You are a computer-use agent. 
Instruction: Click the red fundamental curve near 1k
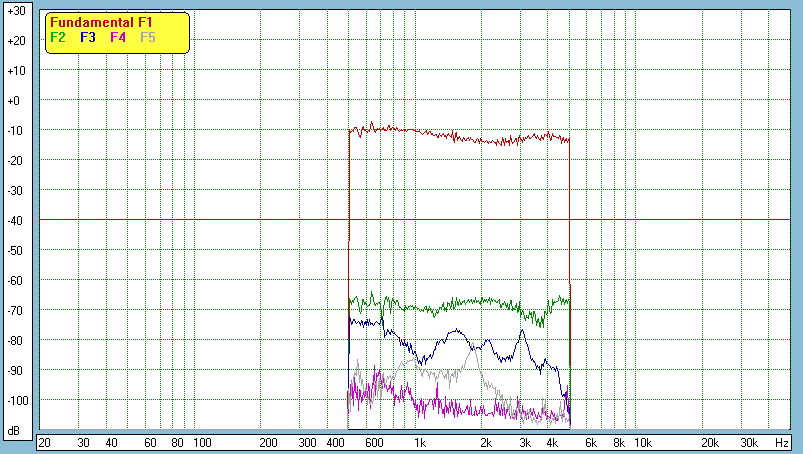420,132
